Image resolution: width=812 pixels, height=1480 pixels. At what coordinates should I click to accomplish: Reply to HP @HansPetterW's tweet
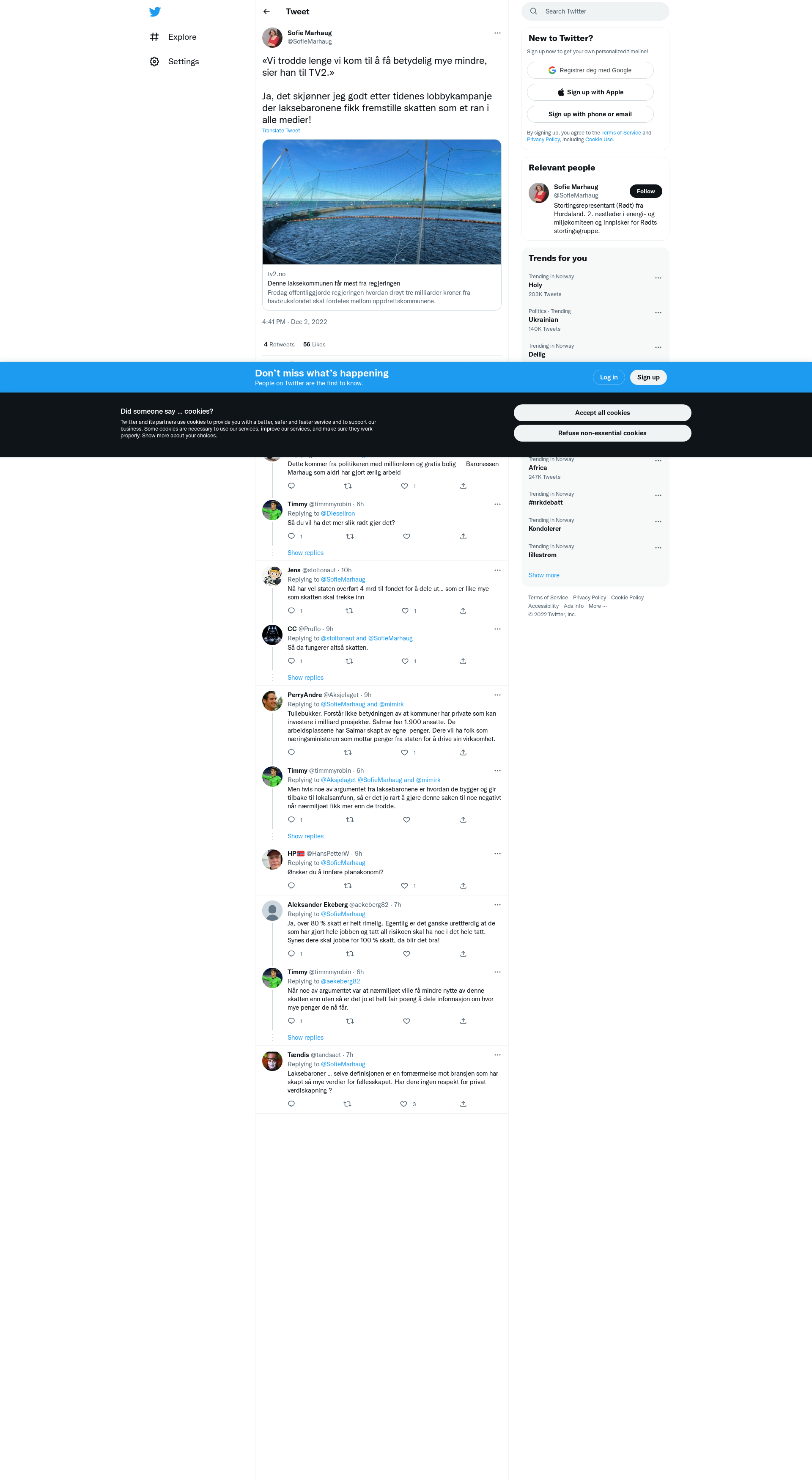(x=292, y=886)
